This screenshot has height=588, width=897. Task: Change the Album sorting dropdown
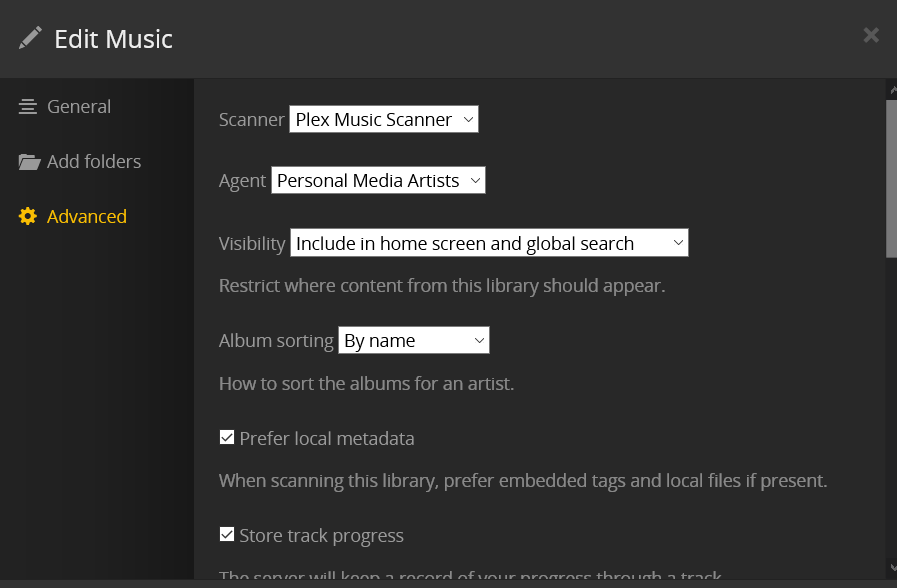click(x=413, y=341)
